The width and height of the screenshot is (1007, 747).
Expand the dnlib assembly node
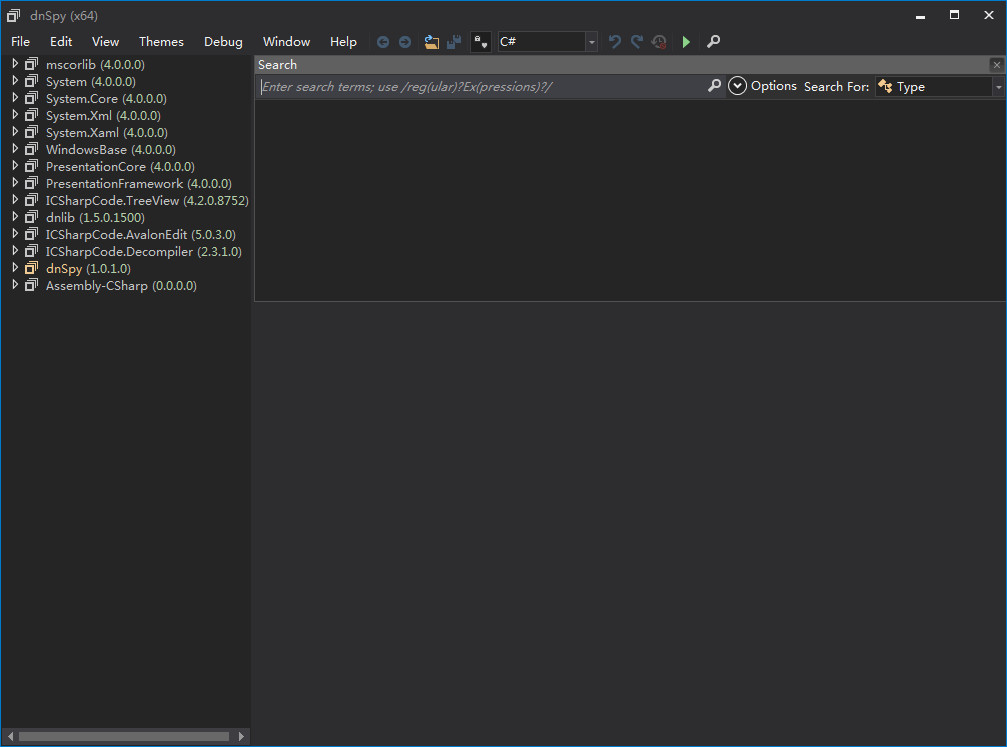point(15,217)
